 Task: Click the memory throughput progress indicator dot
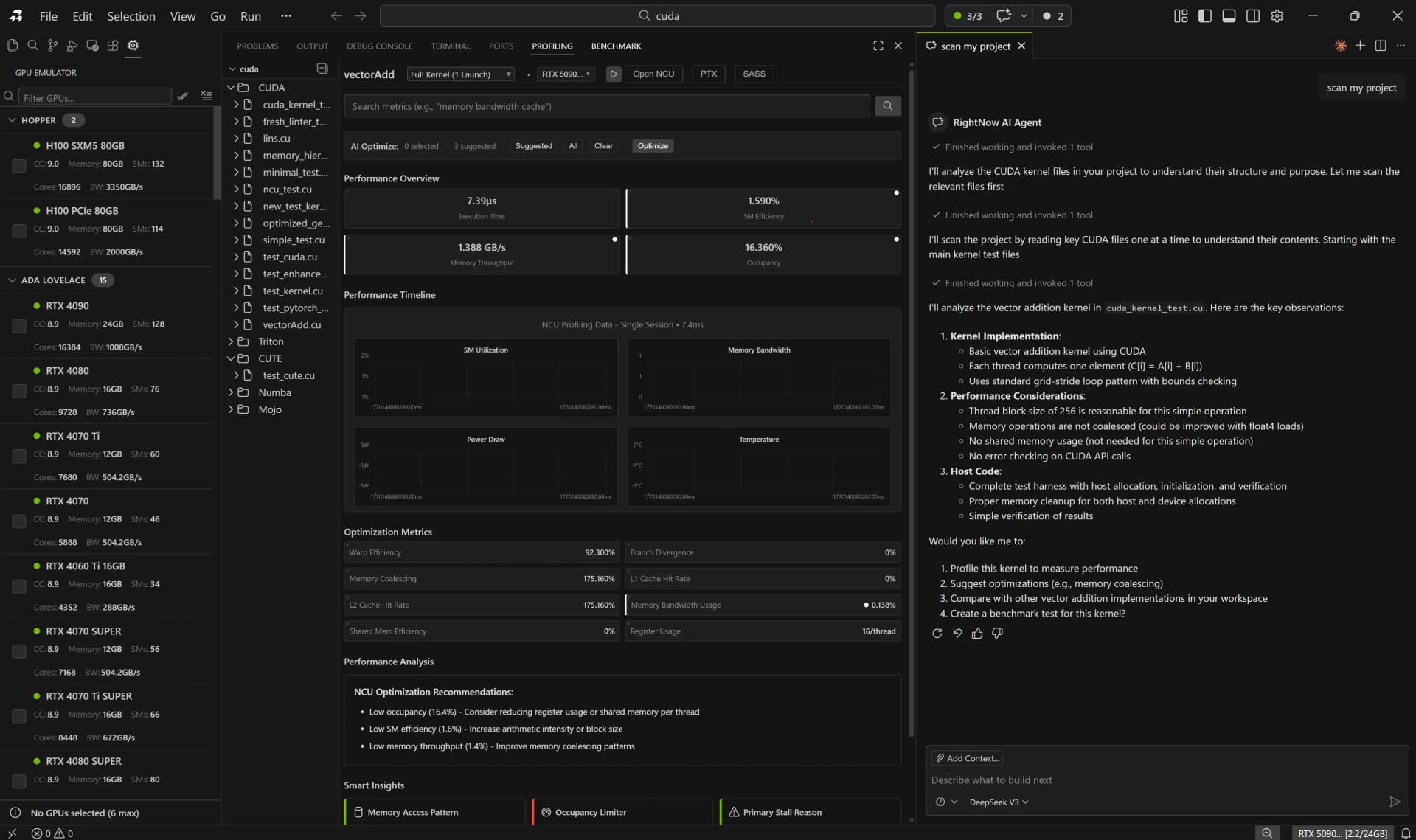[x=614, y=239]
